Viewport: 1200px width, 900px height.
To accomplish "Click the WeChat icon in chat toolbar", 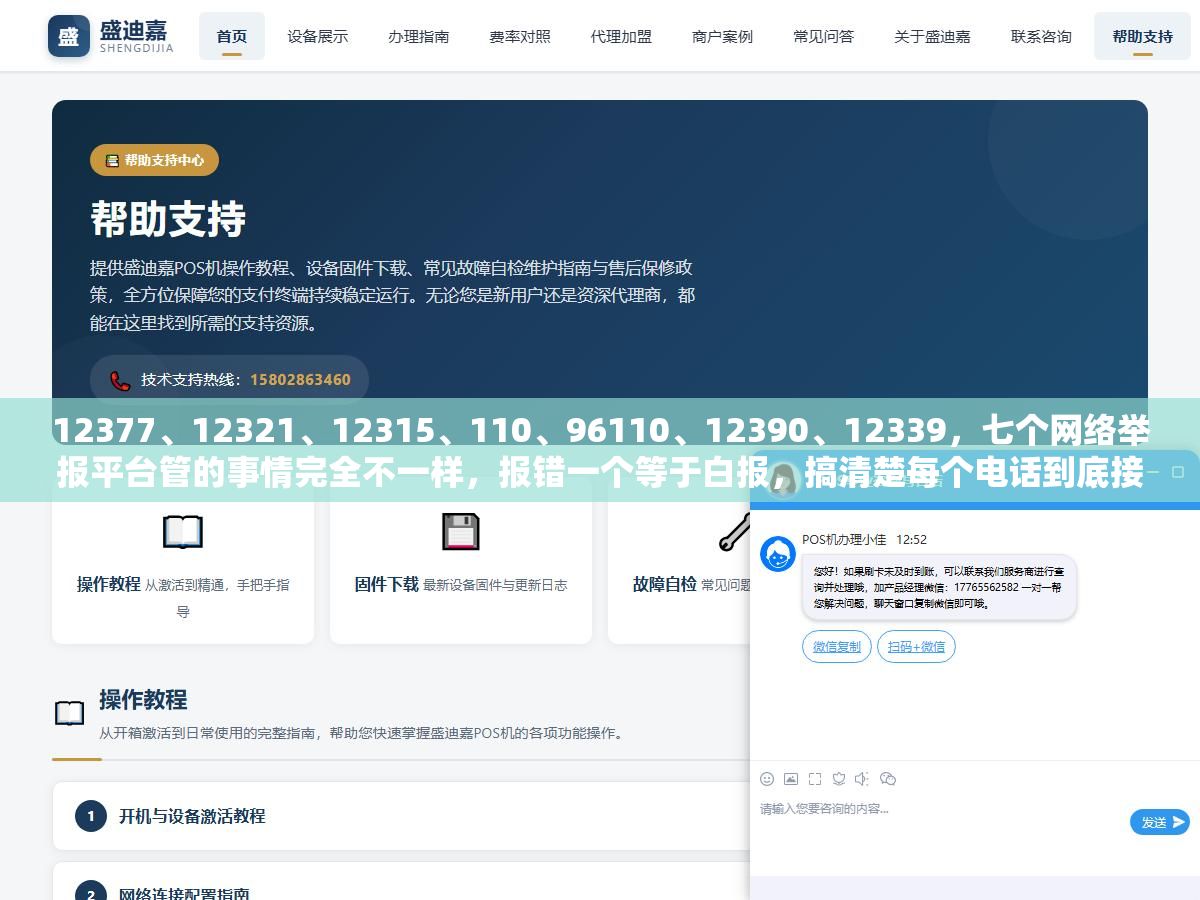I will click(888, 779).
